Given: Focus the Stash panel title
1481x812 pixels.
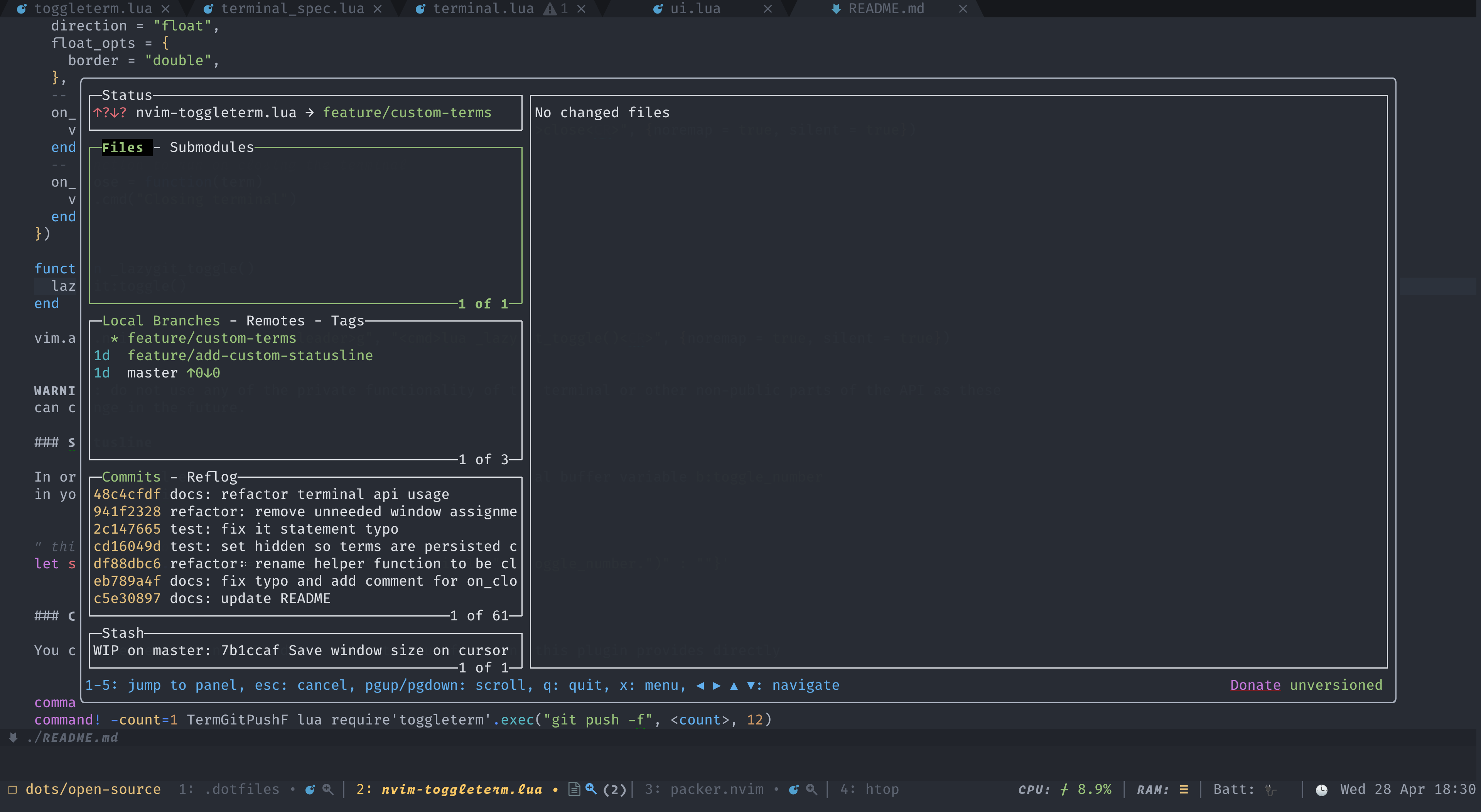Looking at the screenshot, I should pyautogui.click(x=123, y=633).
